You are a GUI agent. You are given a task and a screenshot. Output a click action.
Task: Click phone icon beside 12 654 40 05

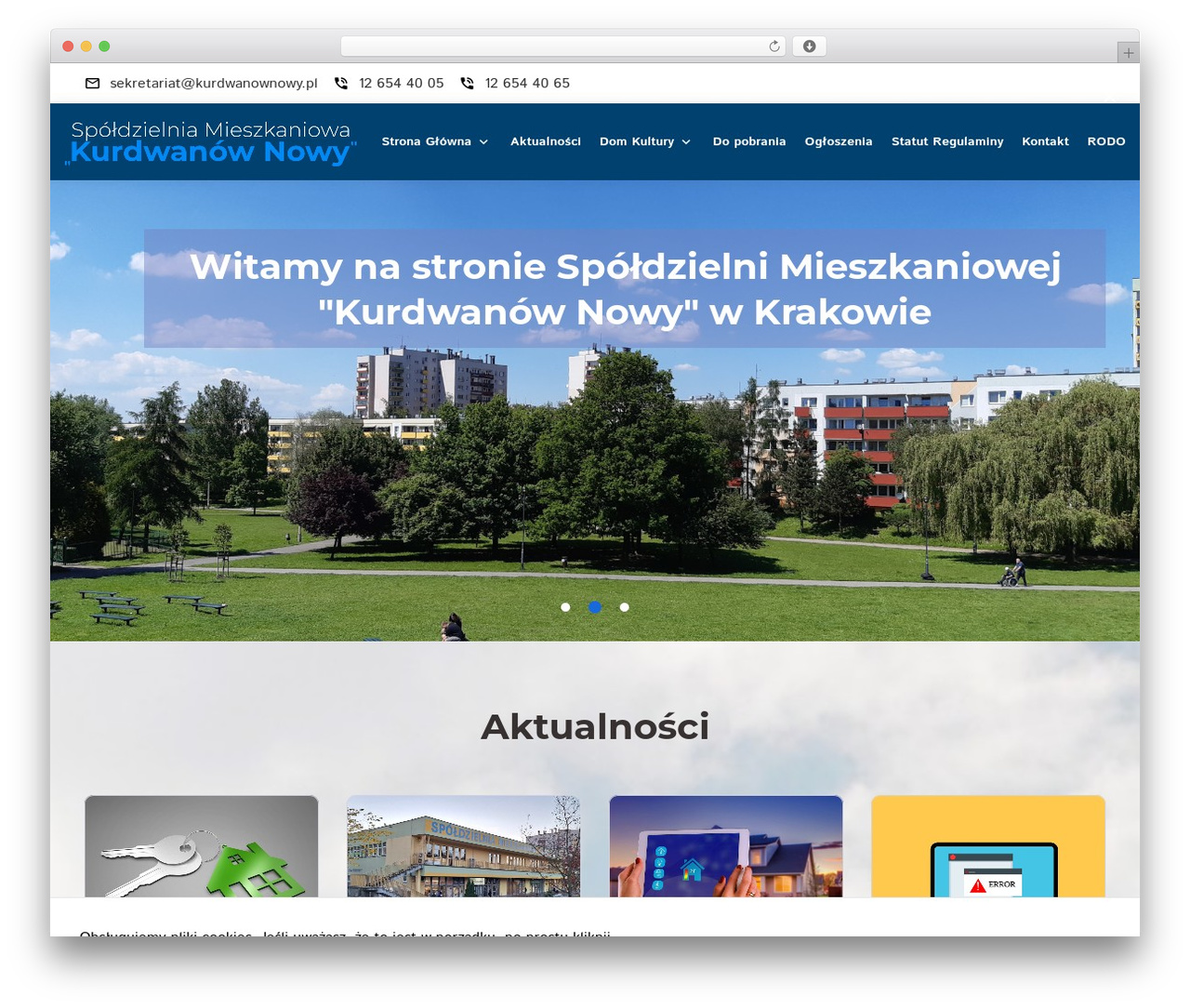click(x=341, y=84)
